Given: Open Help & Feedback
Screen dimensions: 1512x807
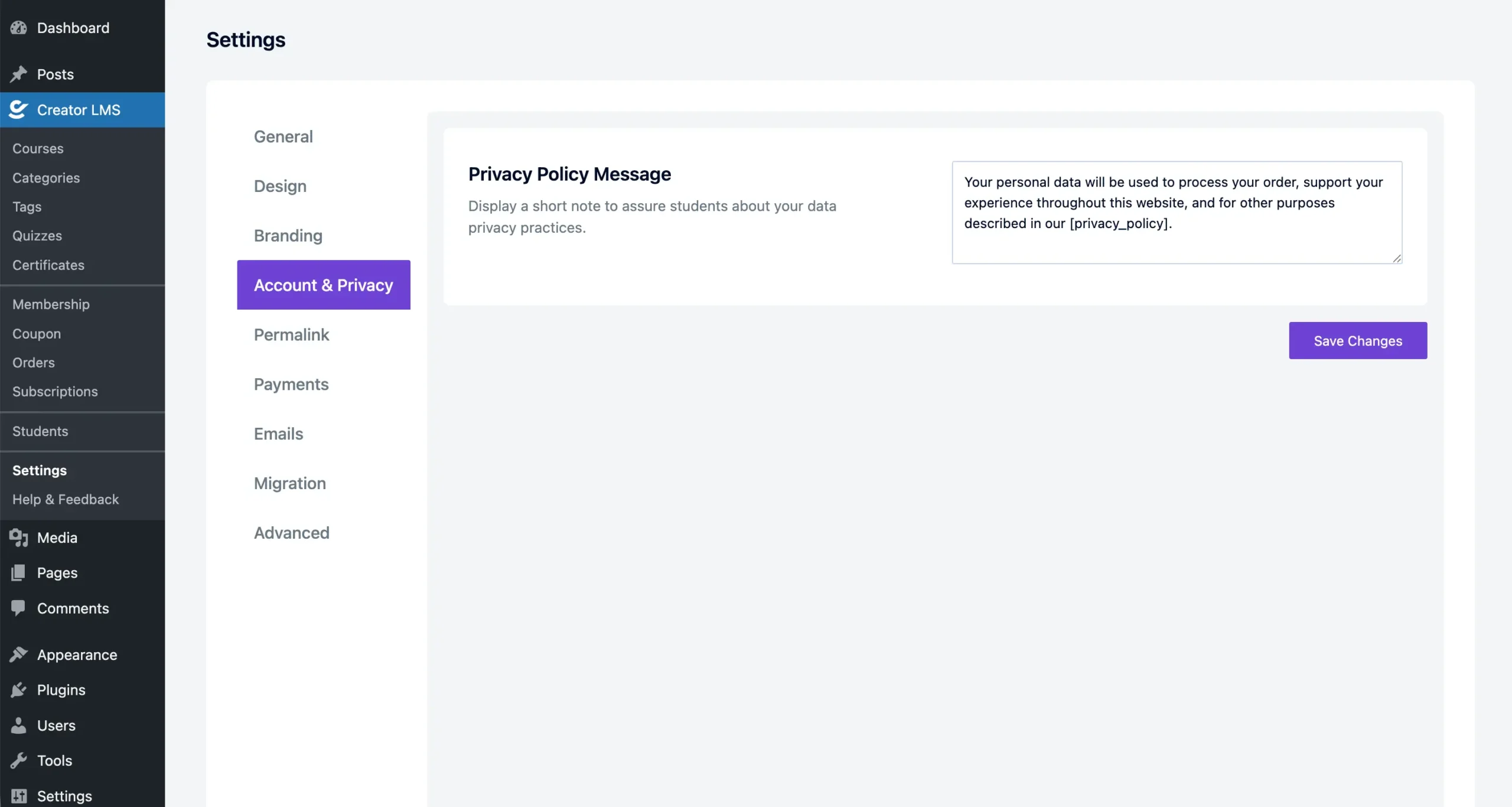Looking at the screenshot, I should pyautogui.click(x=65, y=499).
